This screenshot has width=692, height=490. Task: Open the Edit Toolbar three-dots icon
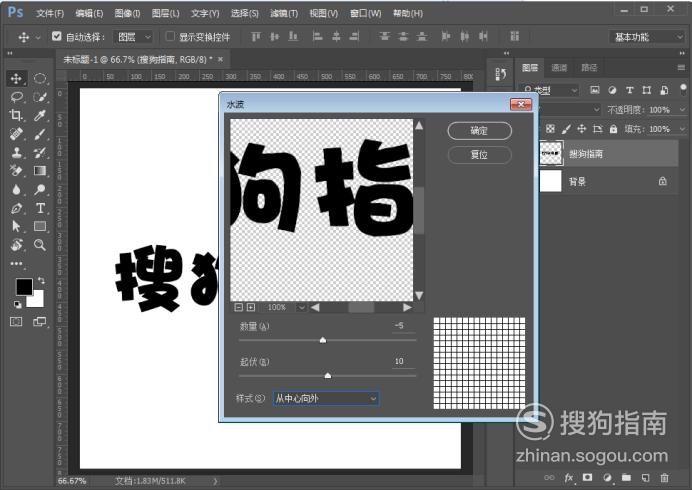[x=16, y=264]
